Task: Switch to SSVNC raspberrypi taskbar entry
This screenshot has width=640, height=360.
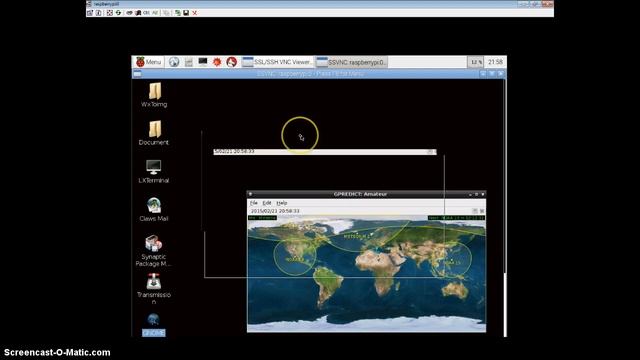Action: click(x=351, y=62)
